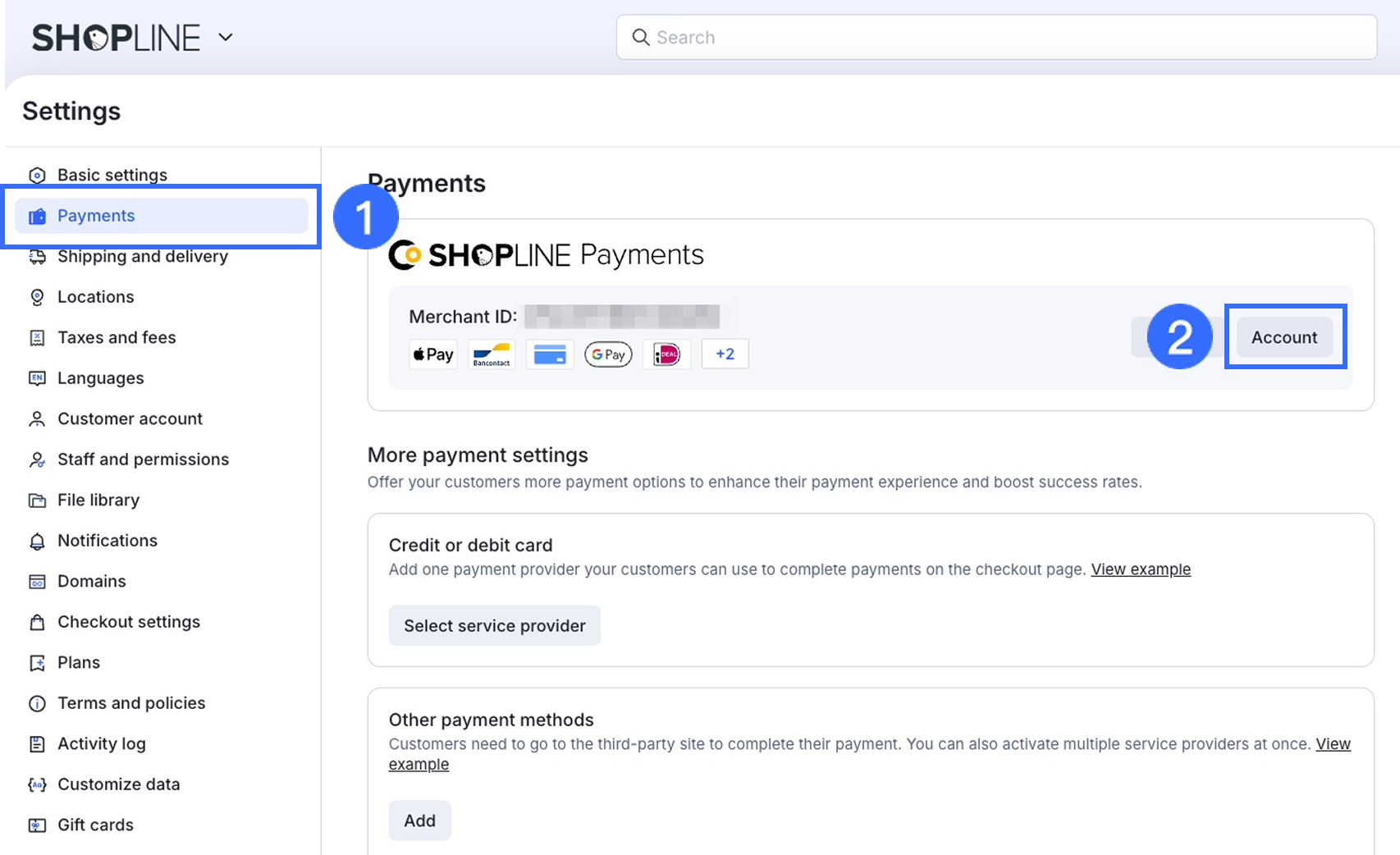Screen dimensions: 1400x855
Task: Click Select service provider button
Action: point(494,626)
